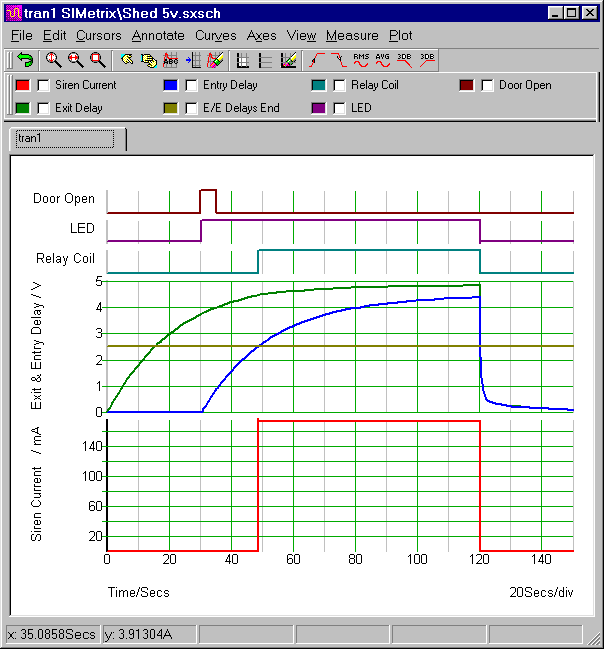This screenshot has height=649, width=604.
Task: Click the y: 3.91304A status field
Action: [x=149, y=635]
